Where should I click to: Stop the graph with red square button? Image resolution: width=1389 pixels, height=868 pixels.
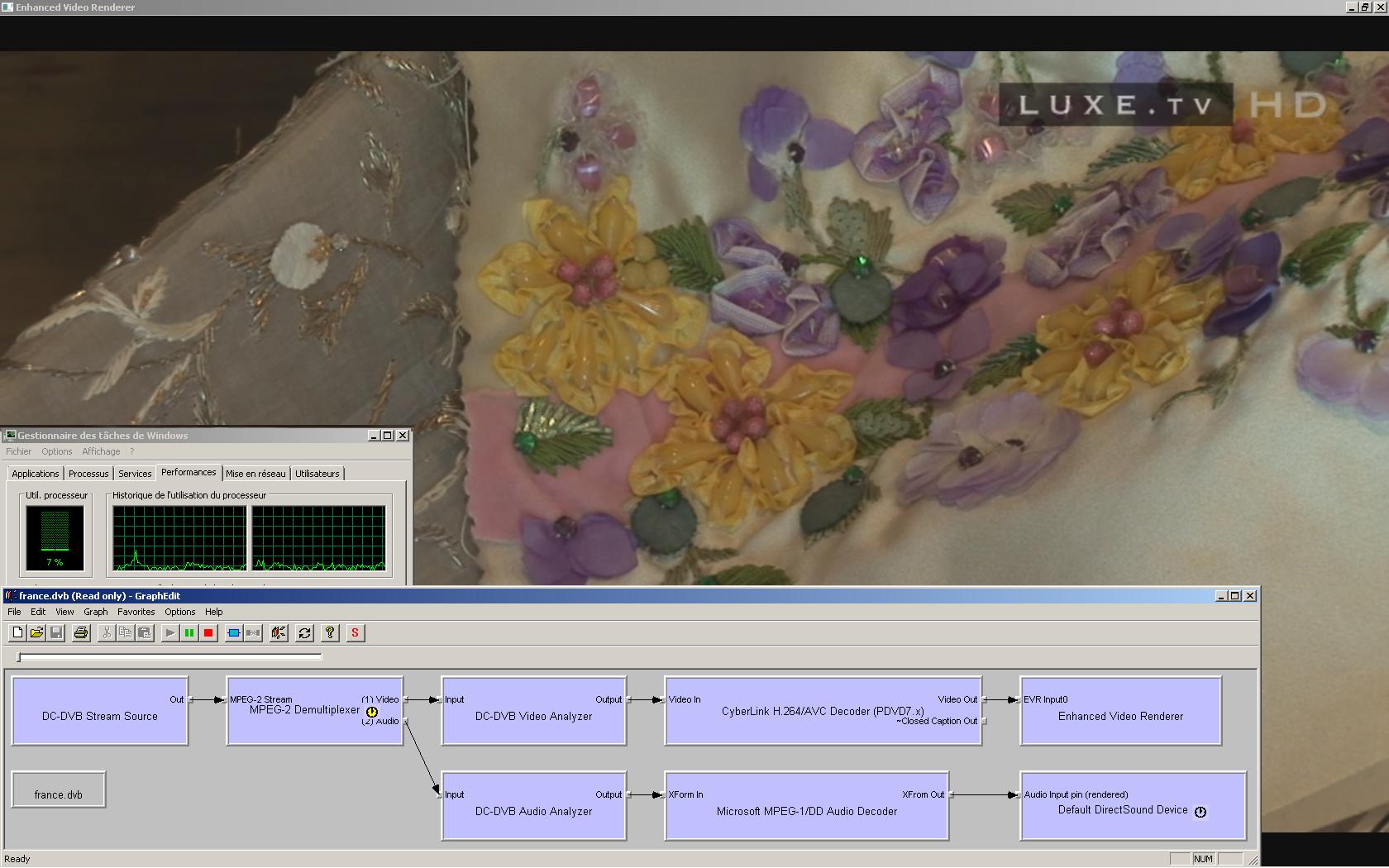[208, 633]
